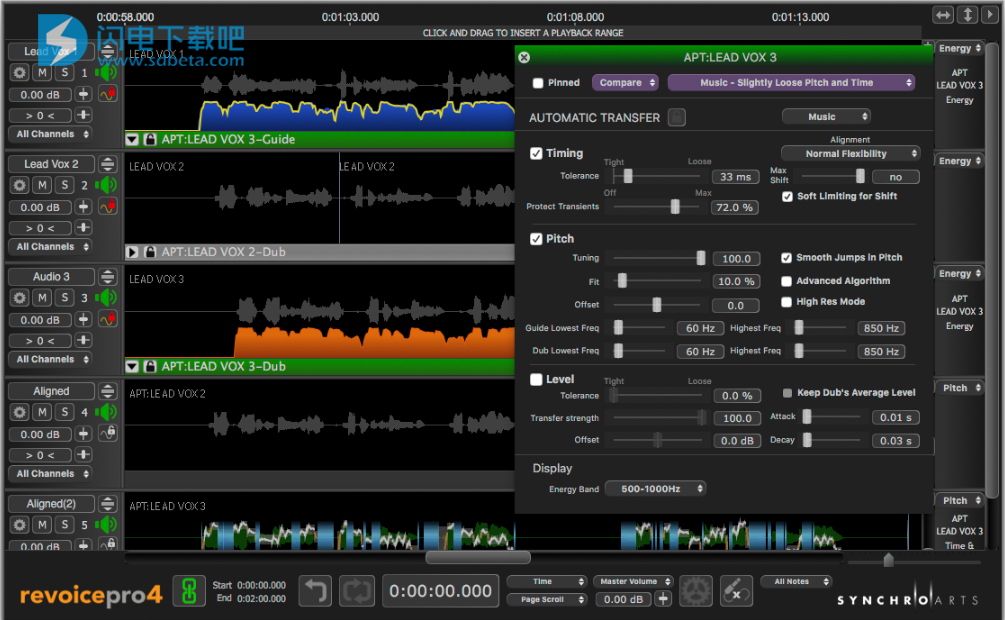Viewport: 1005px width, 620px height.
Task: Open settings gear for Audio 3 track
Action: point(20,298)
